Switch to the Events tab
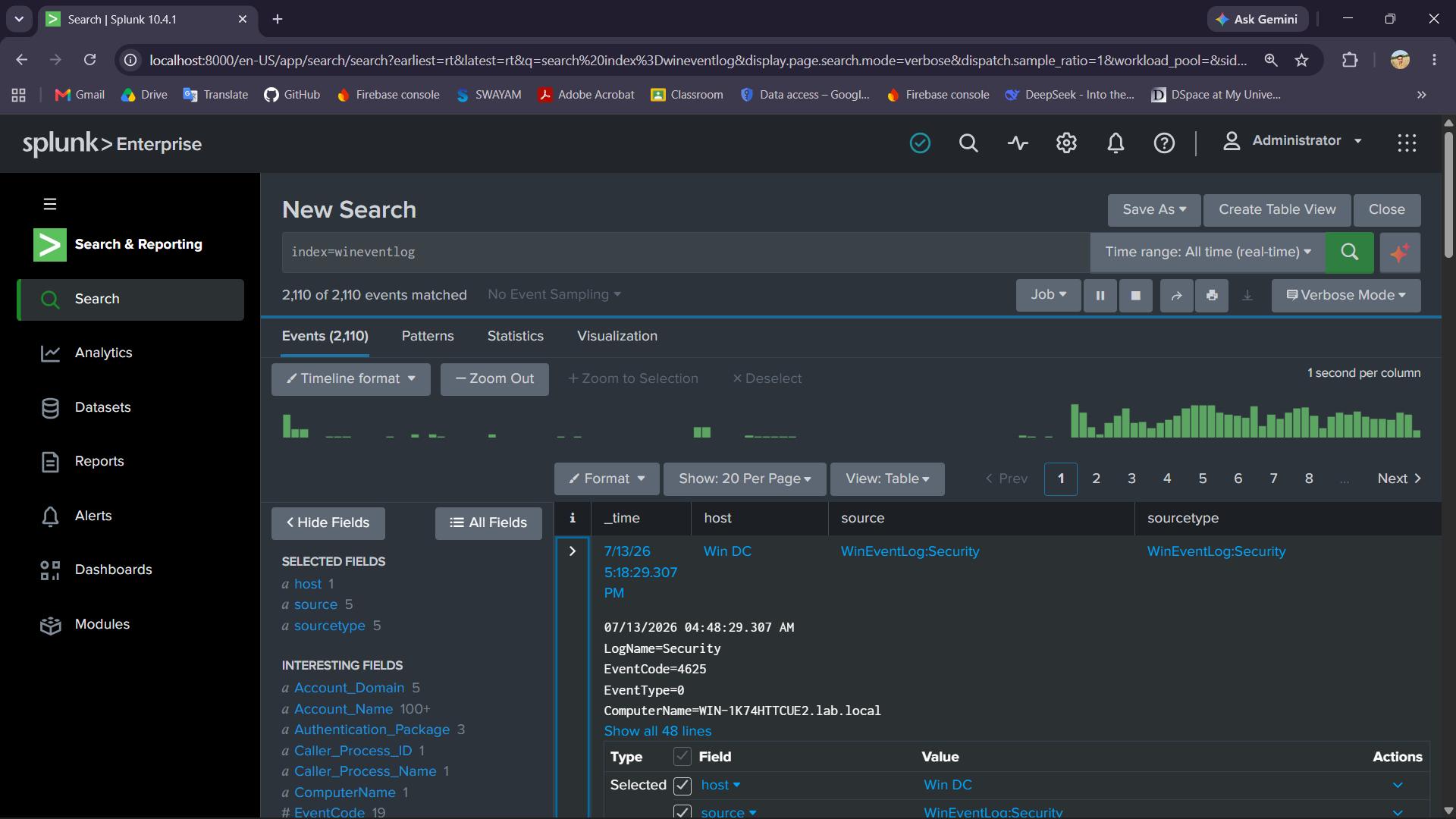The width and height of the screenshot is (1456, 819). [325, 336]
